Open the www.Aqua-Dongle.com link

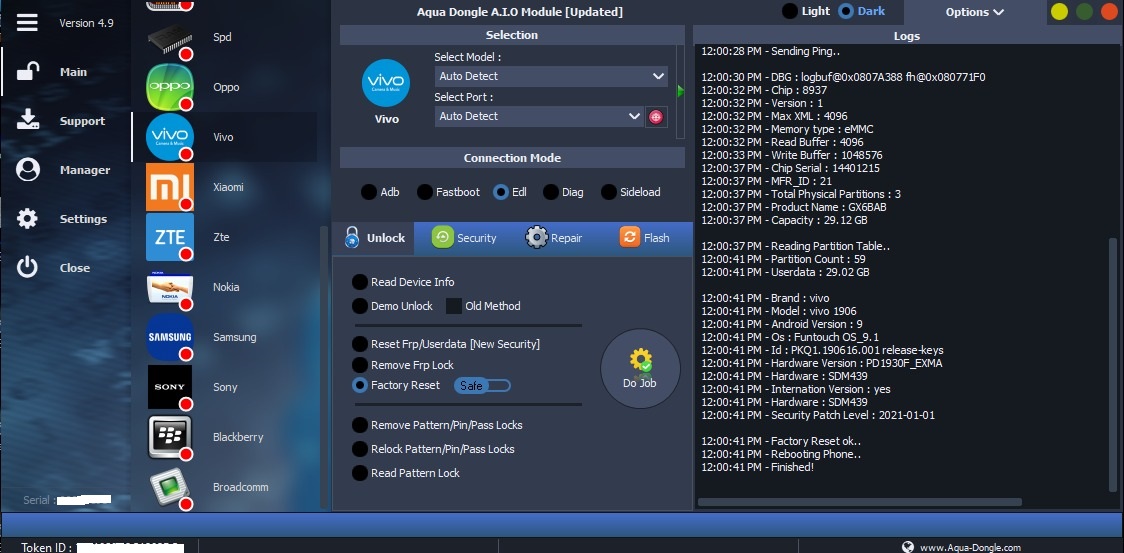tap(971, 547)
